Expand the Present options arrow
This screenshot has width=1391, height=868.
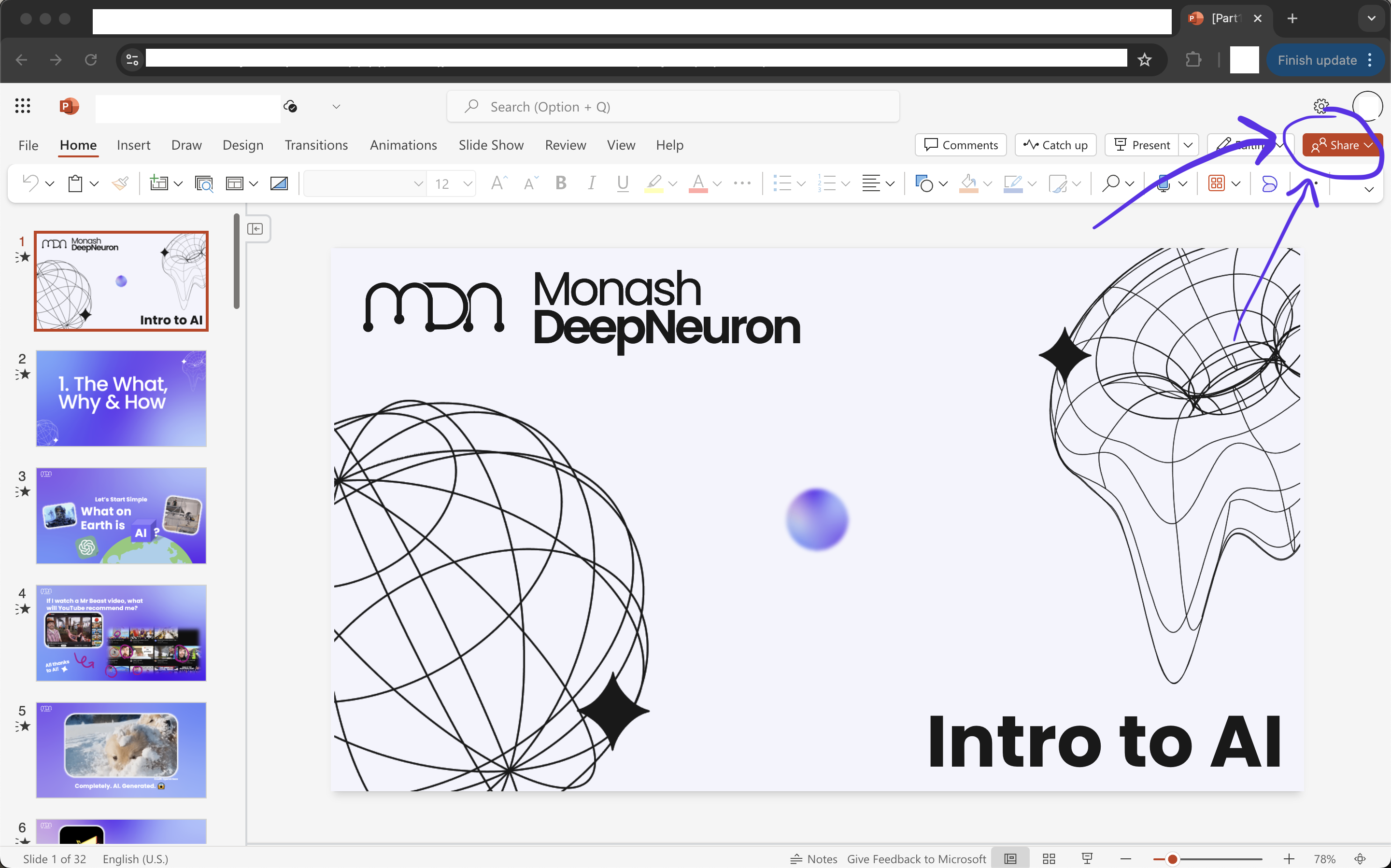point(1188,145)
